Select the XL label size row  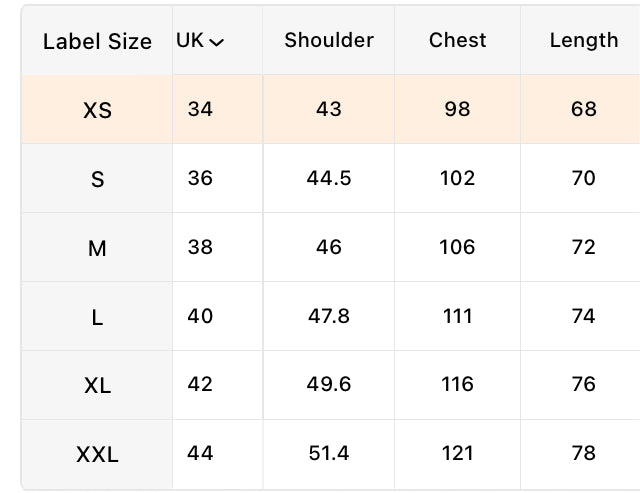[331, 385]
